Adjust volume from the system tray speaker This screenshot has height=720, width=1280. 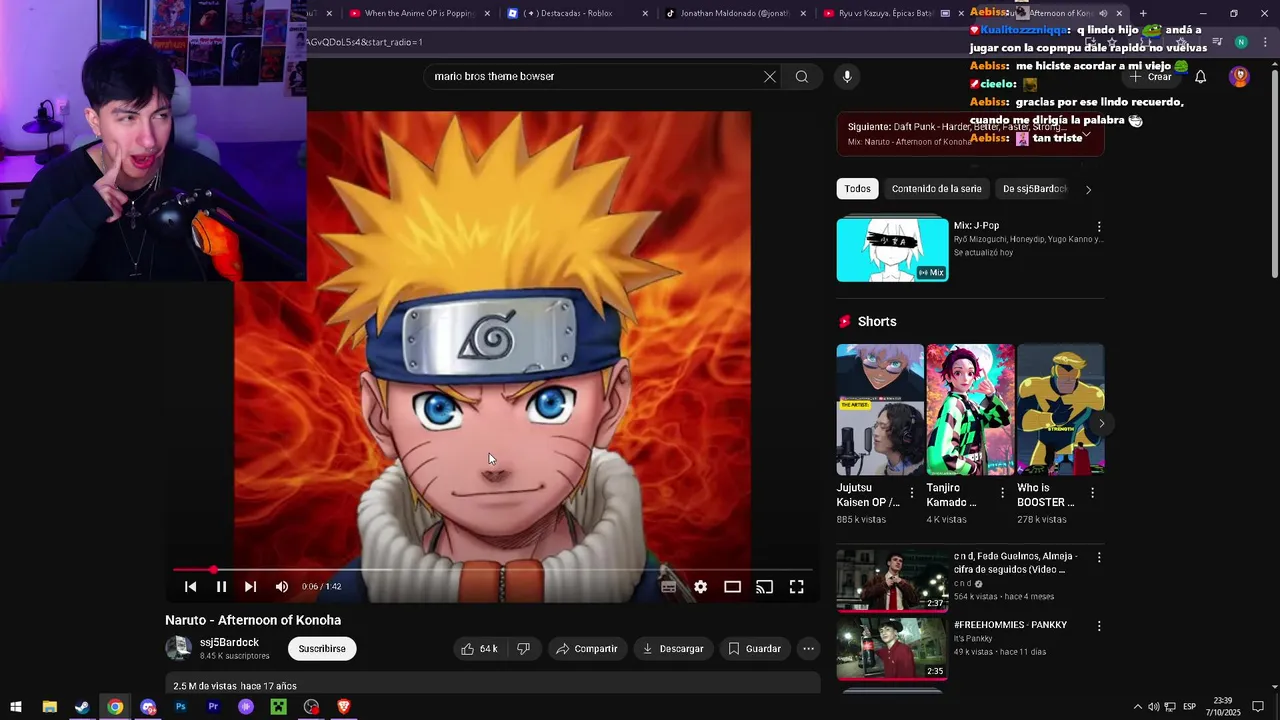pyautogui.click(x=1153, y=707)
